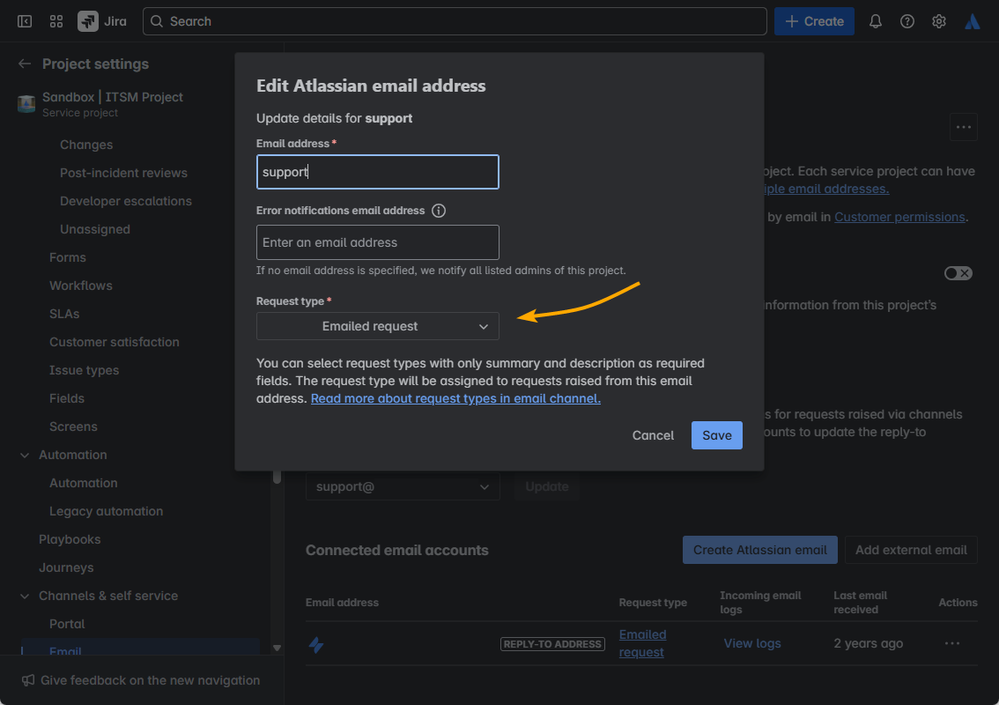Go back using the Project settings arrow
999x705 pixels.
coord(25,64)
